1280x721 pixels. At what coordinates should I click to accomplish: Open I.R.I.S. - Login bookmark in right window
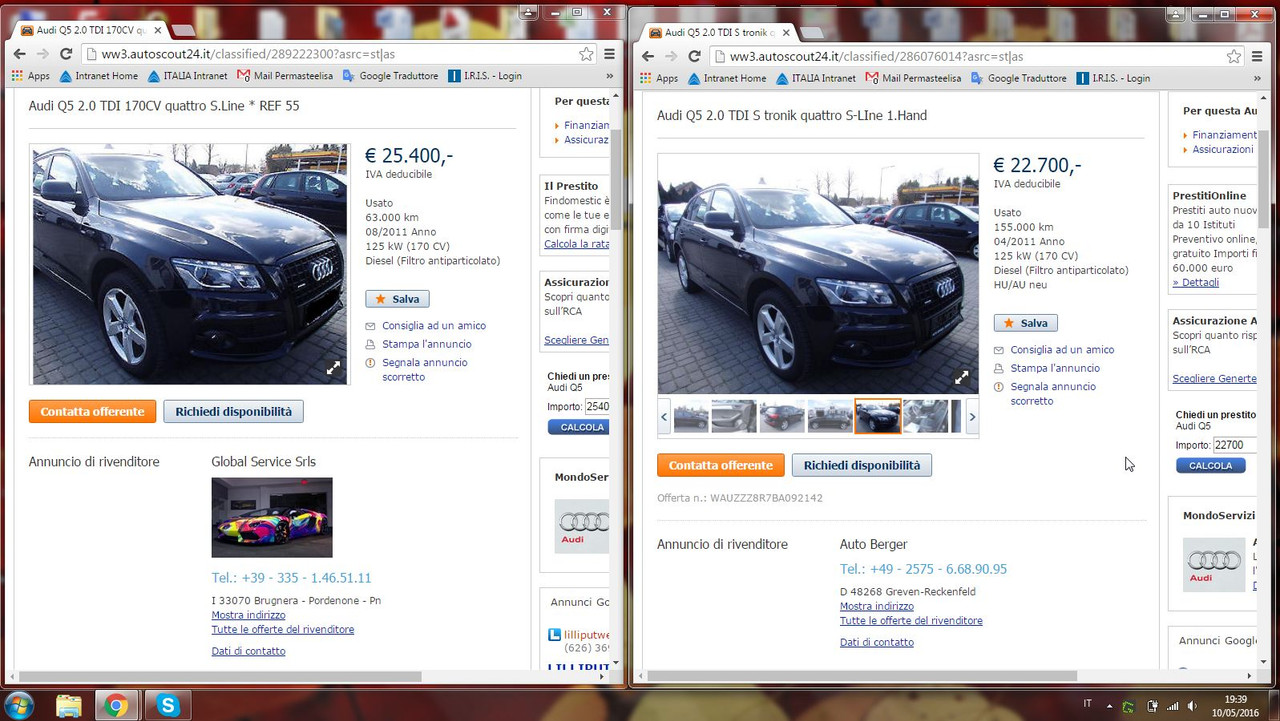coord(1114,78)
